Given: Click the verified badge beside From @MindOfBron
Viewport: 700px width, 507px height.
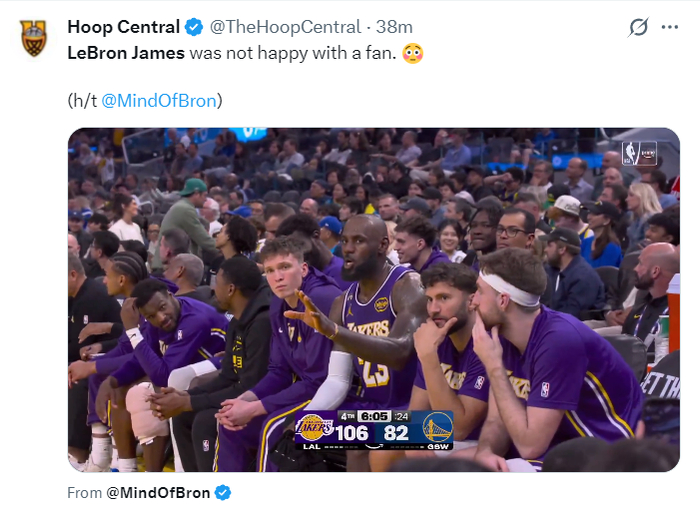Looking at the screenshot, I should [223, 492].
